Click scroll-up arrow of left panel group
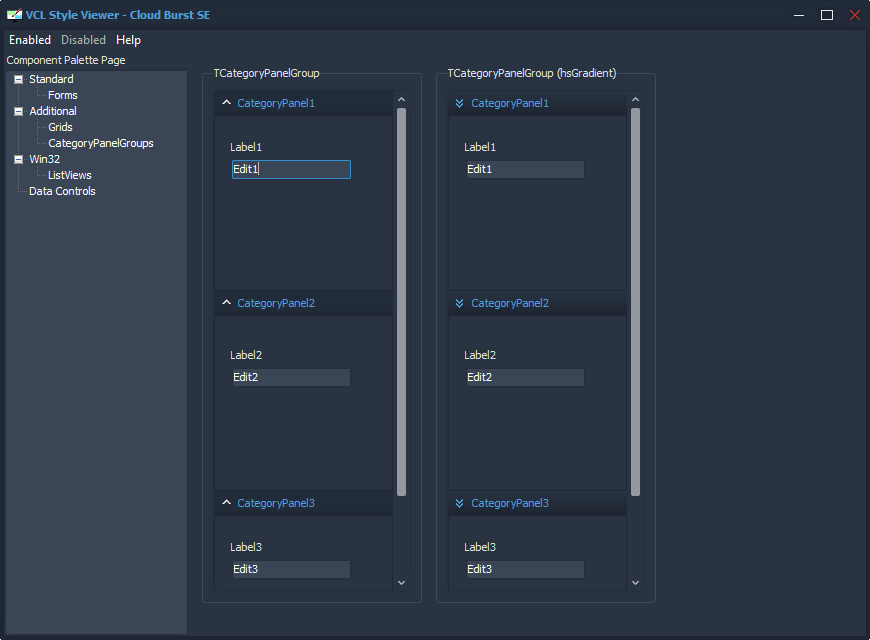The image size is (870, 640). click(402, 99)
